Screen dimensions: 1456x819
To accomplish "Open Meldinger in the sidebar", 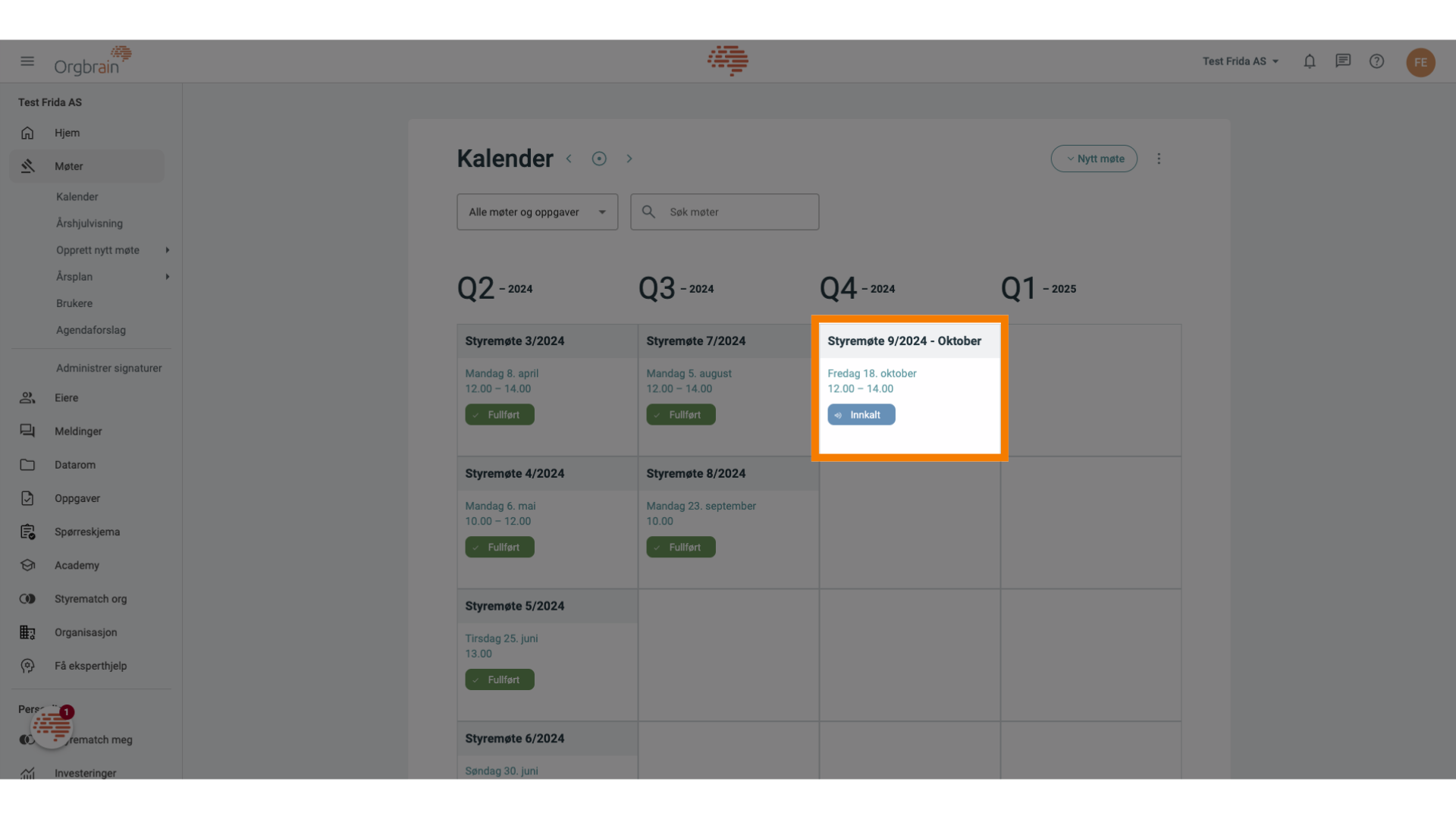I will tap(78, 431).
